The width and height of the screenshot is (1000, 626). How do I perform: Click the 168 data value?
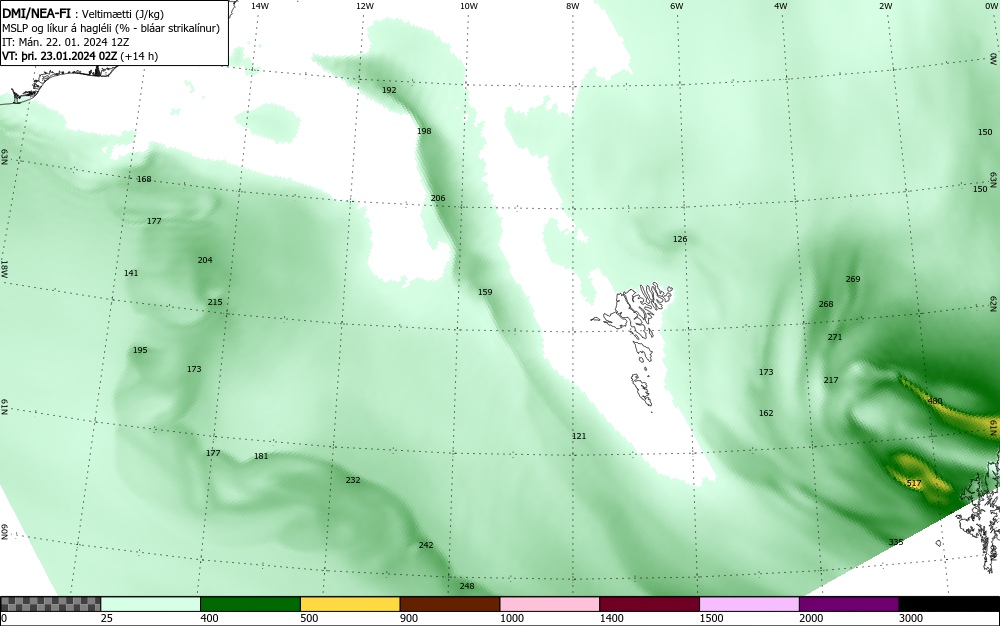click(144, 179)
